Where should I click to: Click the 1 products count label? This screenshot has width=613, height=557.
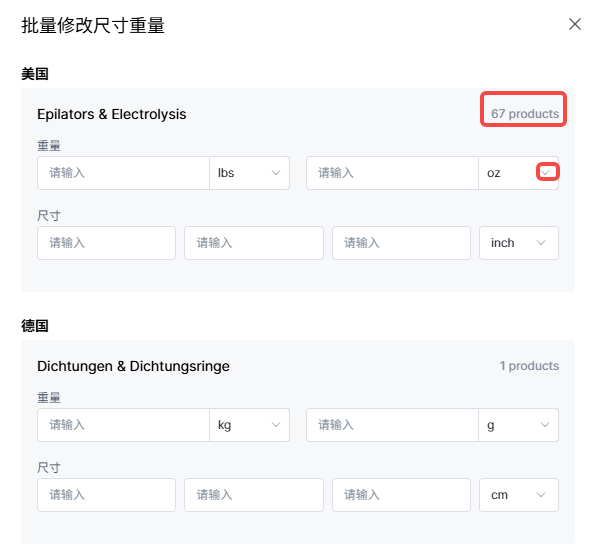[529, 366]
